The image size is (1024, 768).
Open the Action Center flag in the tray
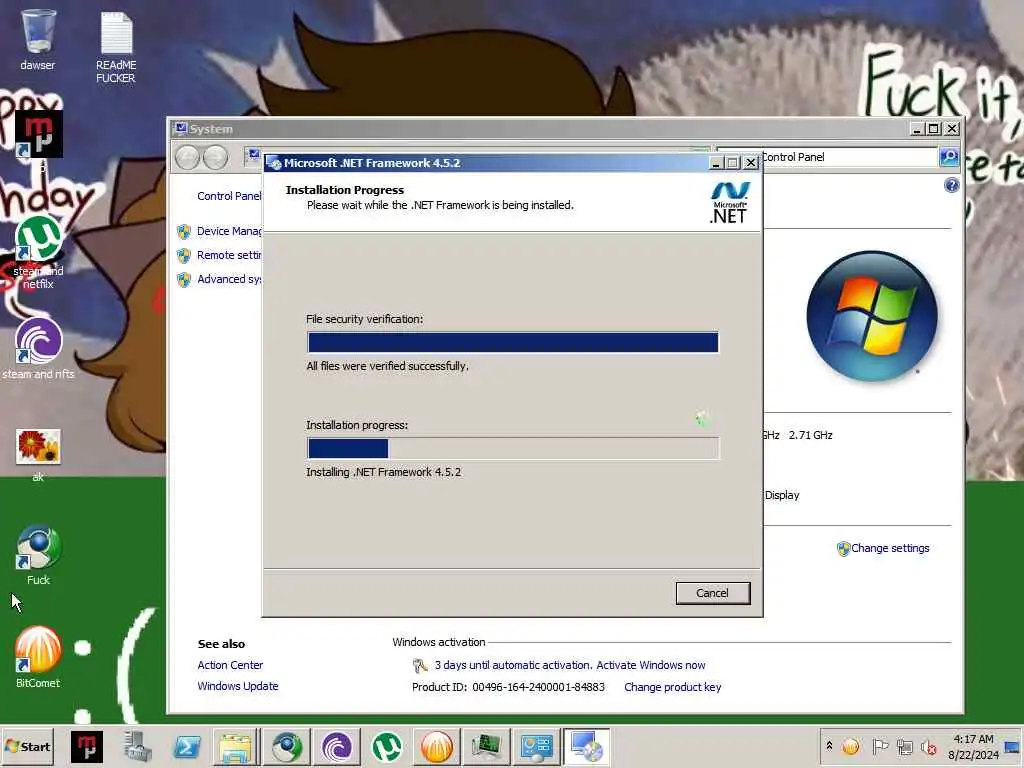(880, 746)
